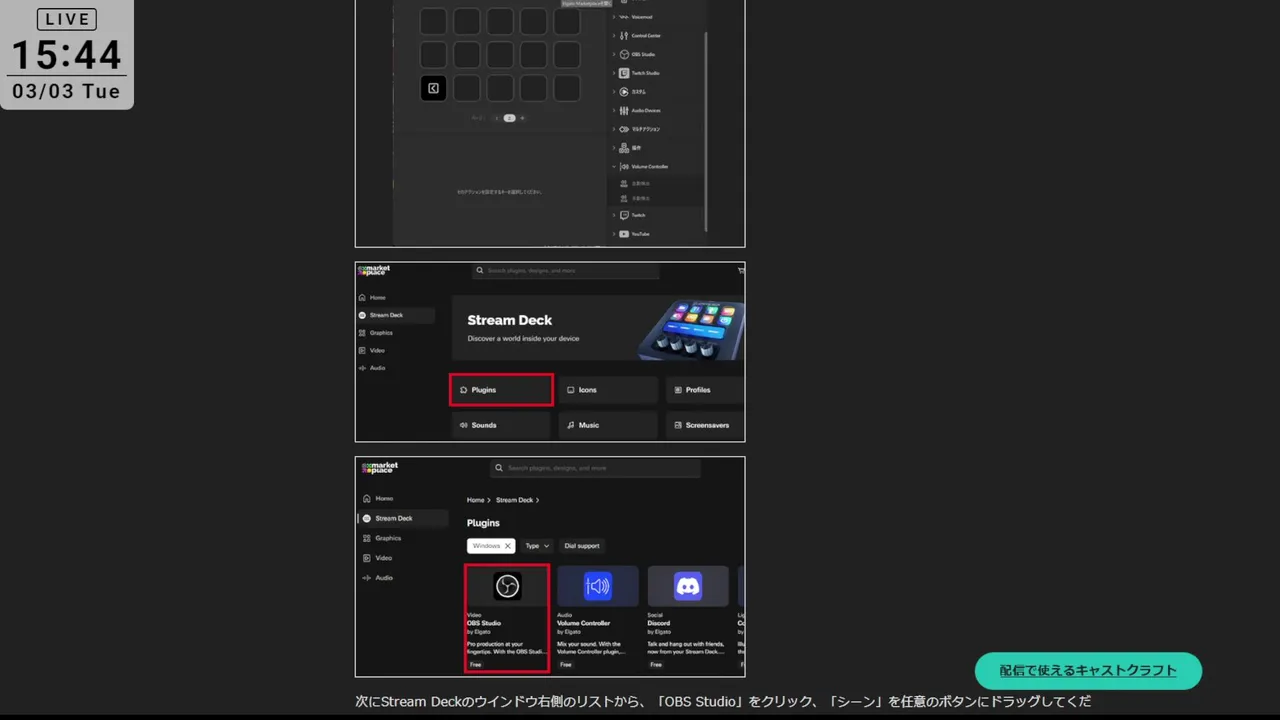Click the Discord plugin title text

659,623
